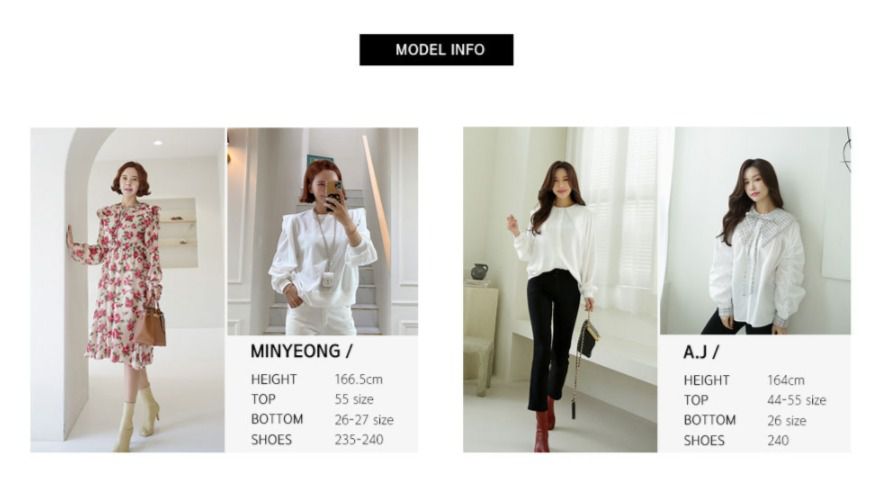Click the red ankle boots in photo
The height and width of the screenshot is (500, 884).
[543, 427]
